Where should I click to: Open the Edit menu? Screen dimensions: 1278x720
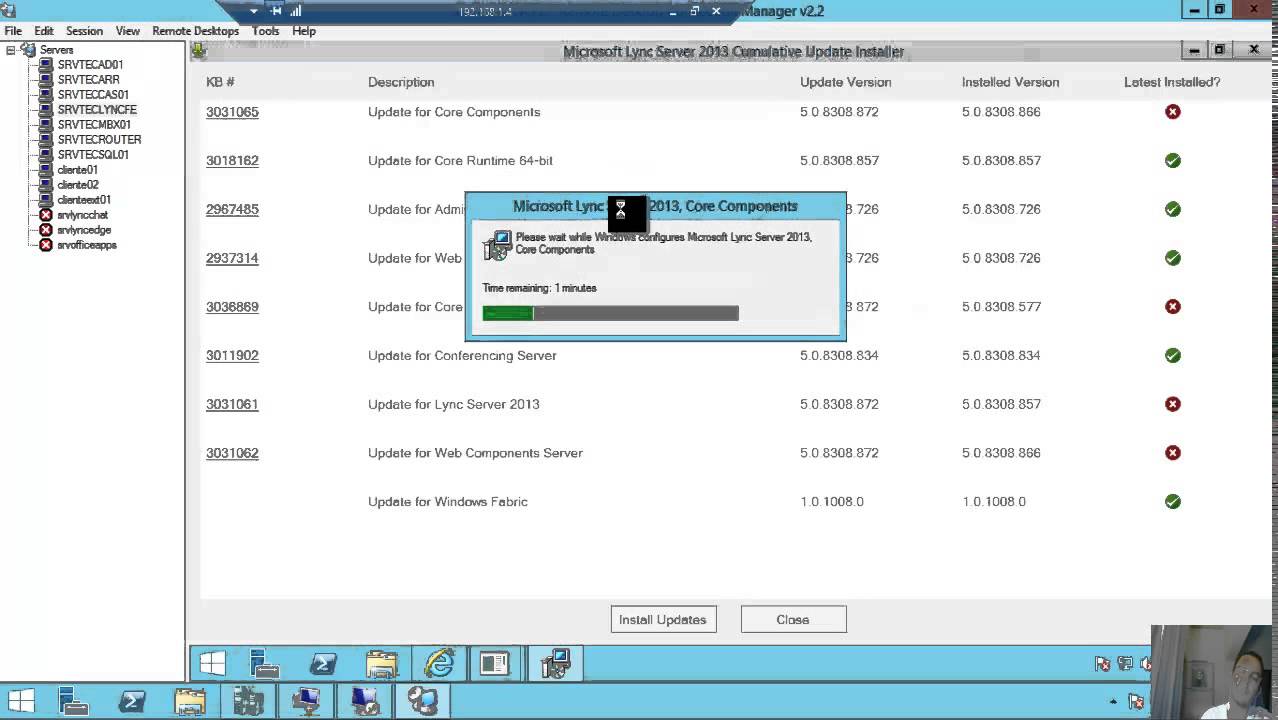point(43,31)
